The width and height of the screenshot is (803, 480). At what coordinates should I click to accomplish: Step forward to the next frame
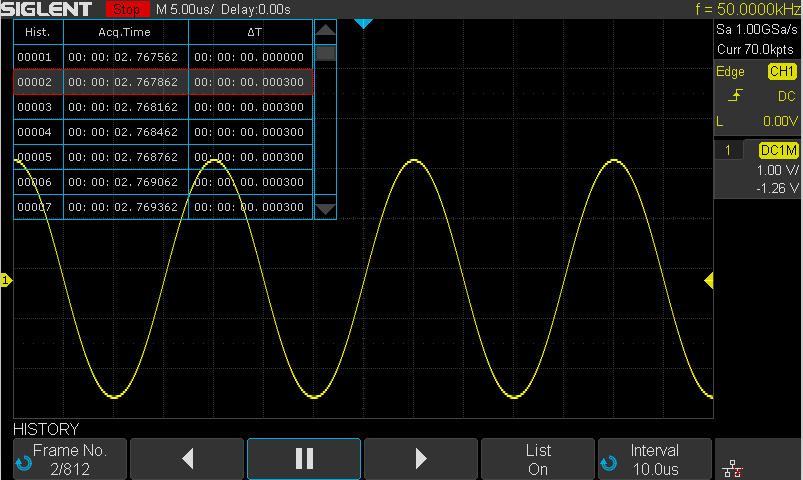tap(421, 458)
